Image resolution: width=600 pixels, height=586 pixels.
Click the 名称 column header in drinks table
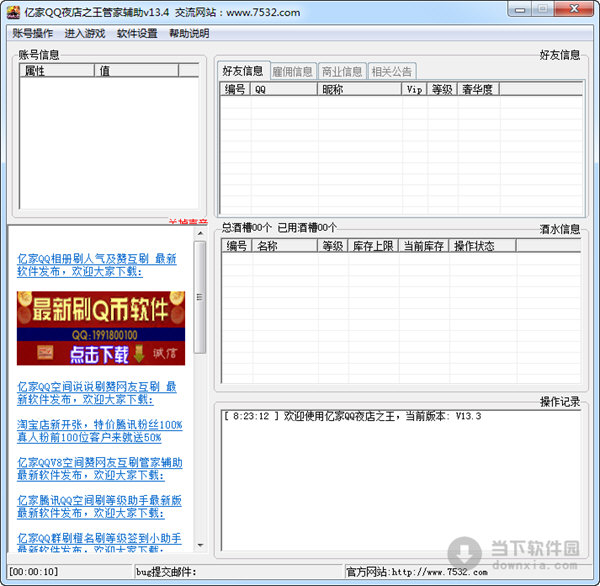pyautogui.click(x=285, y=246)
